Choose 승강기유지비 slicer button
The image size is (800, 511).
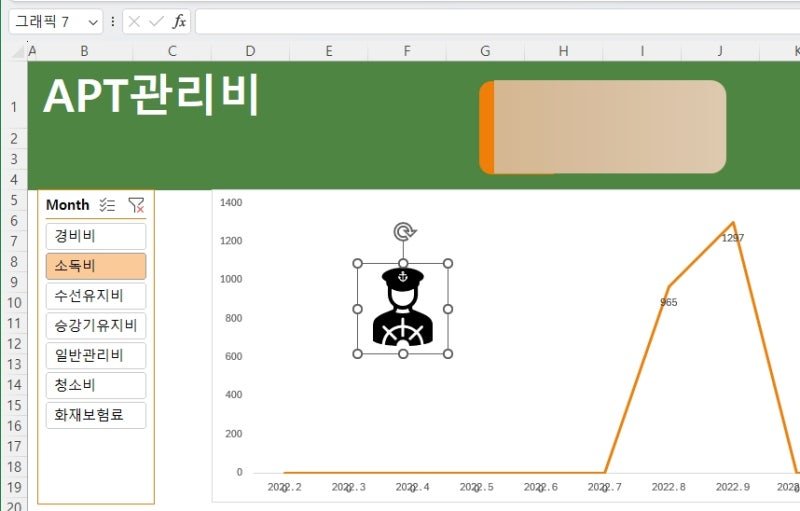click(x=96, y=326)
